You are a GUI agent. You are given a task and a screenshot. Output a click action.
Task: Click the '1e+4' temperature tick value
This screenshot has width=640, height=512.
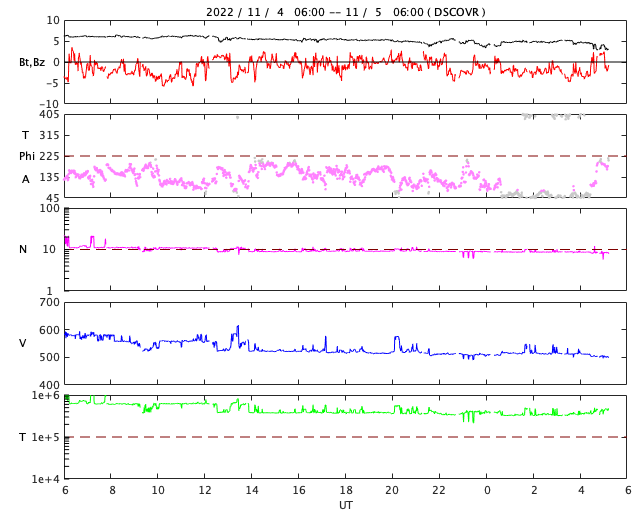(x=46, y=479)
